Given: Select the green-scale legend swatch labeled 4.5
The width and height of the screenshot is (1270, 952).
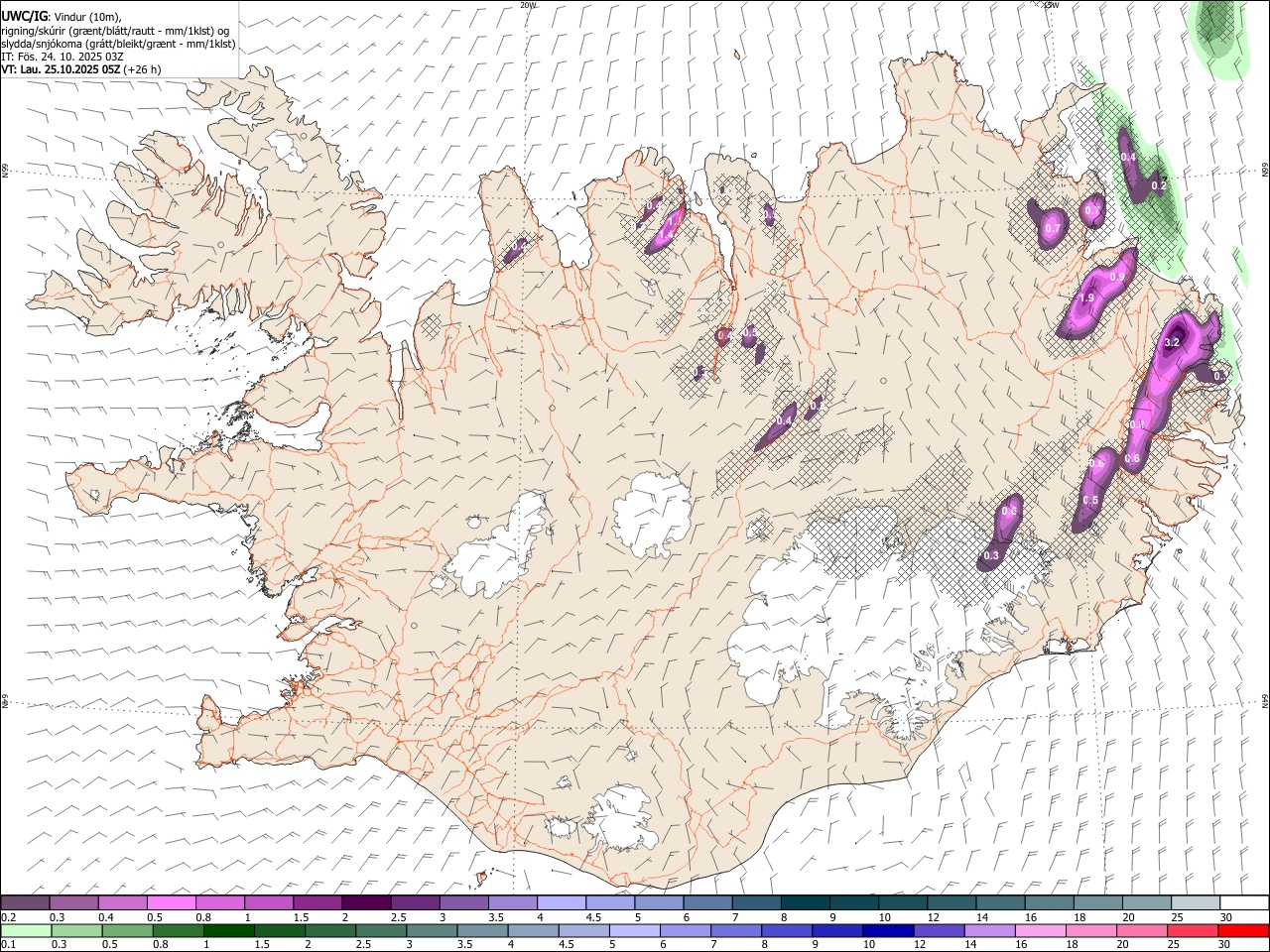Looking at the screenshot, I should [x=583, y=930].
